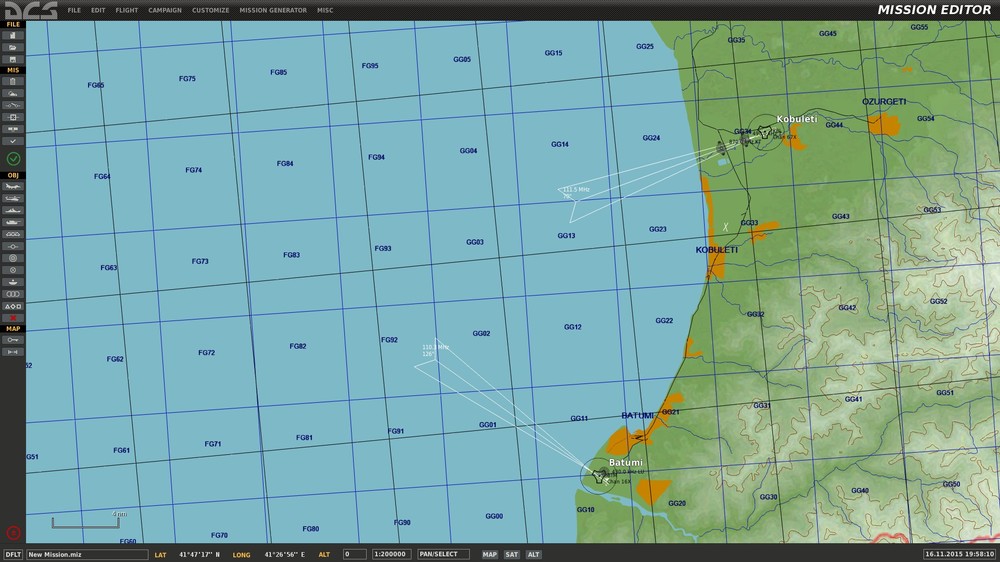Screen dimensions: 1000x562
Task: Click the latitude readout 41°47'17" N
Action: [x=199, y=554]
